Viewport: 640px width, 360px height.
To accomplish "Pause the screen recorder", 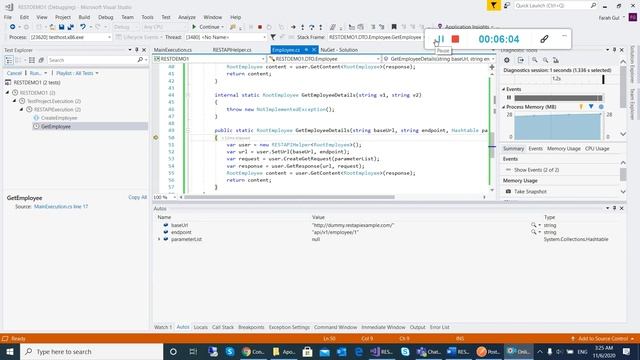I will coord(440,39).
